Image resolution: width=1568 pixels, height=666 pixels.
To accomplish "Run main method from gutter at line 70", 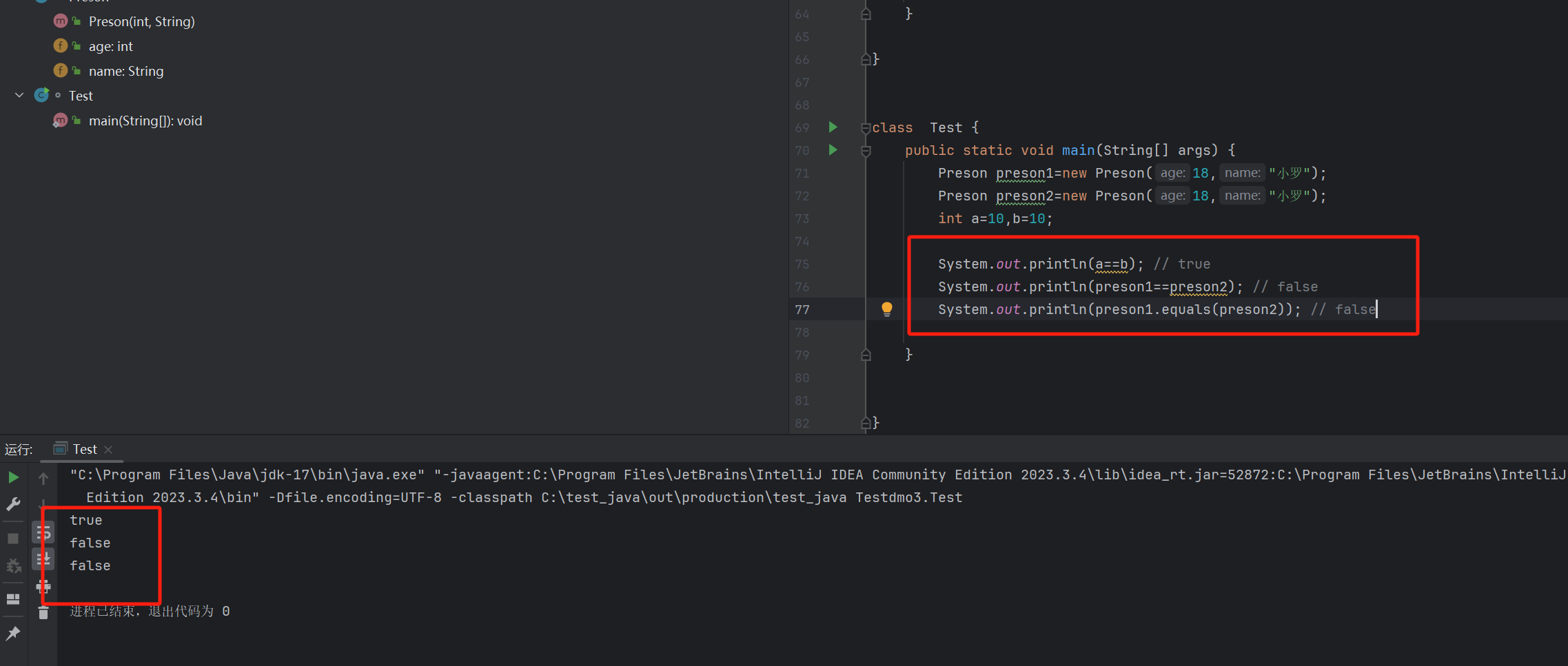I will (x=833, y=149).
